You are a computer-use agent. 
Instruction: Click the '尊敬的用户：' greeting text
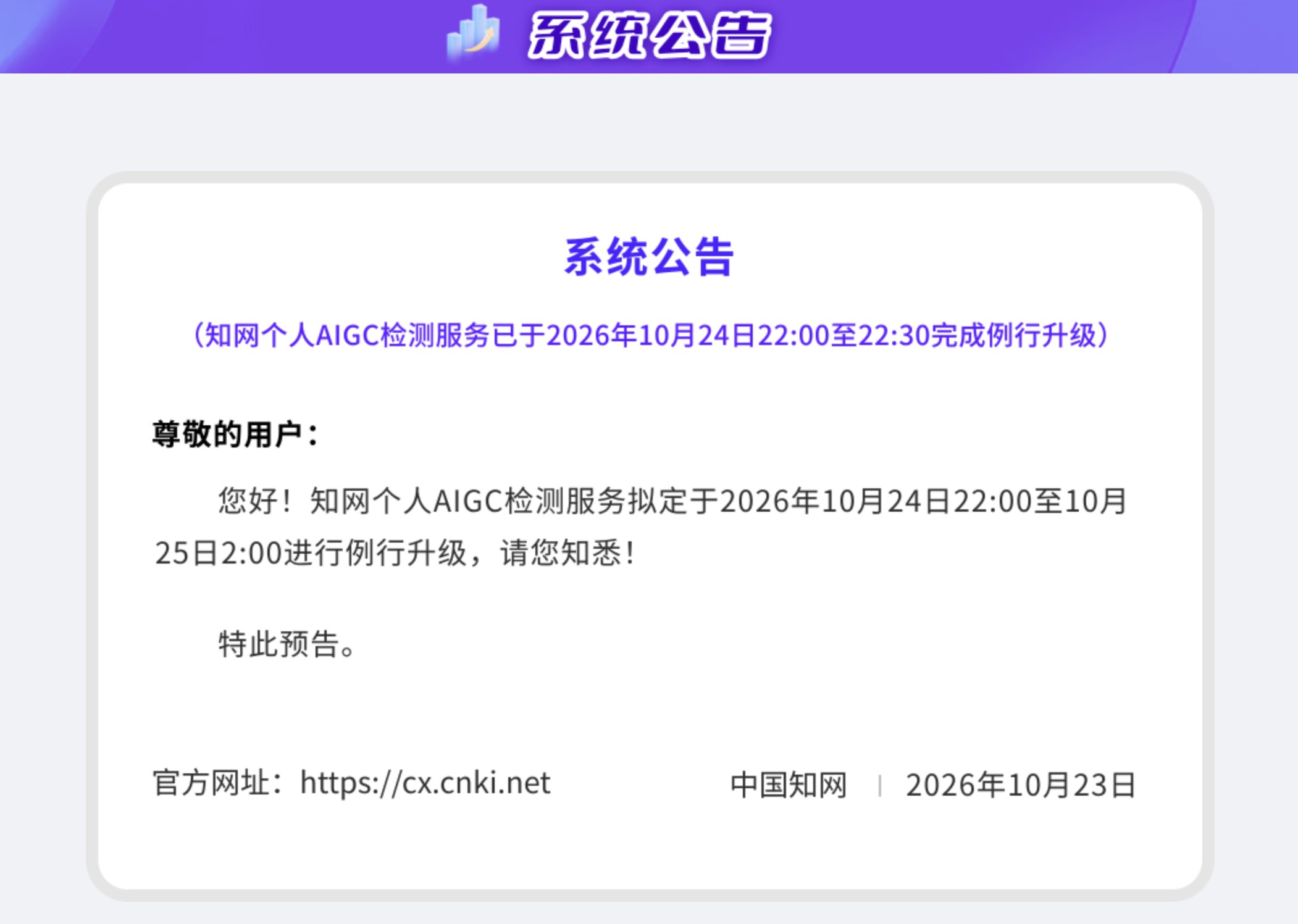point(235,434)
